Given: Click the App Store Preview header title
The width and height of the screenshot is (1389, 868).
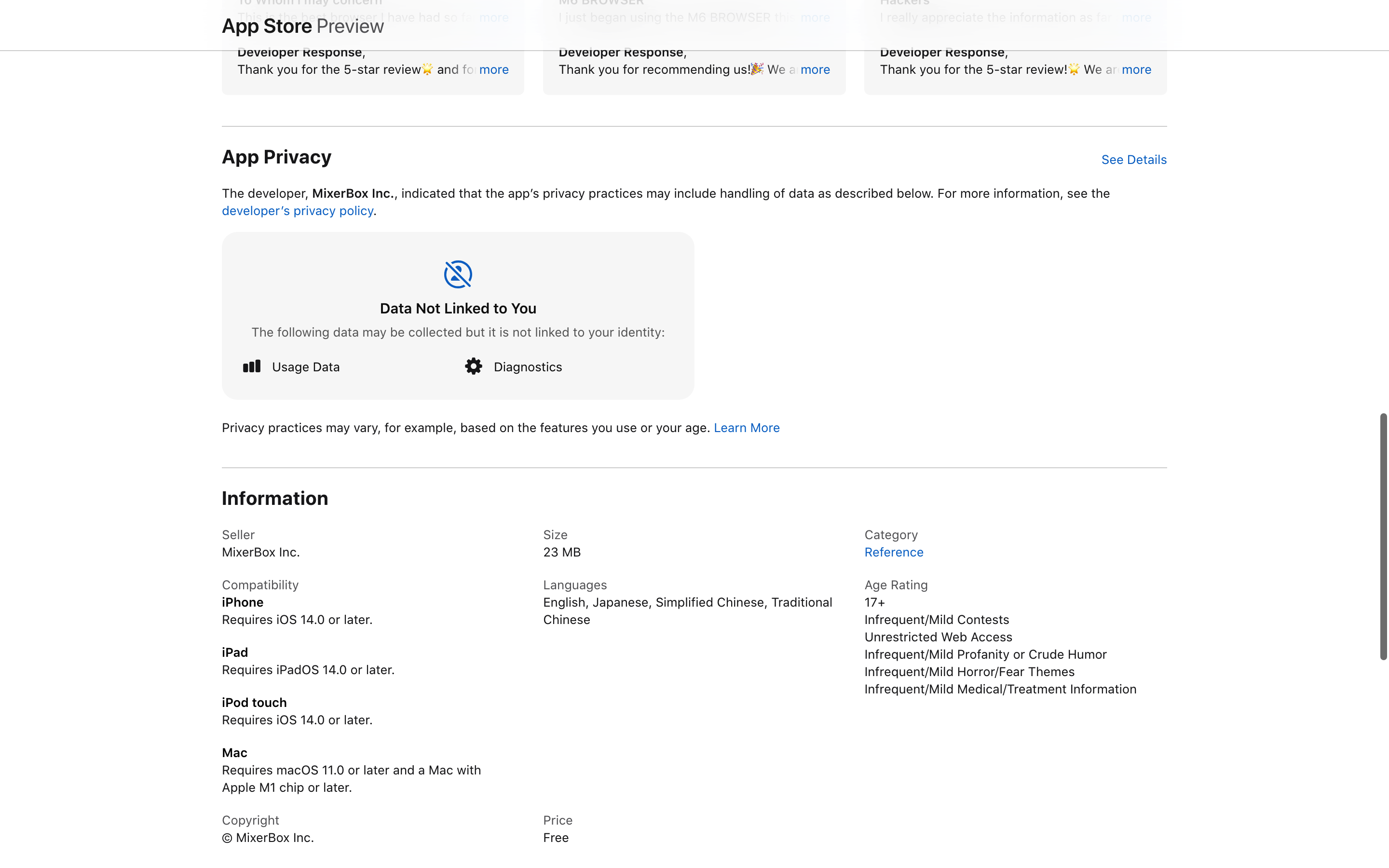Looking at the screenshot, I should [302, 27].
